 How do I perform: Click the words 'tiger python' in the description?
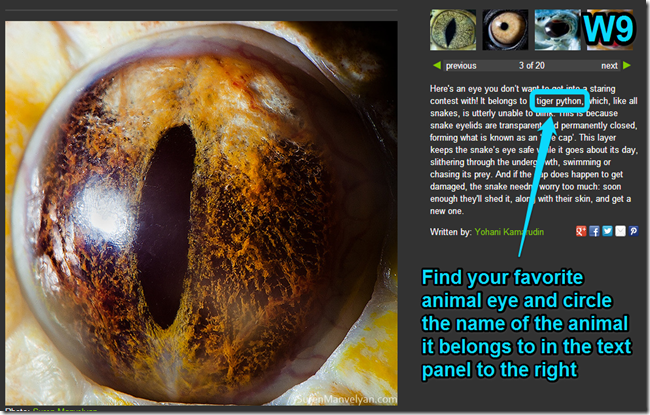(x=559, y=101)
